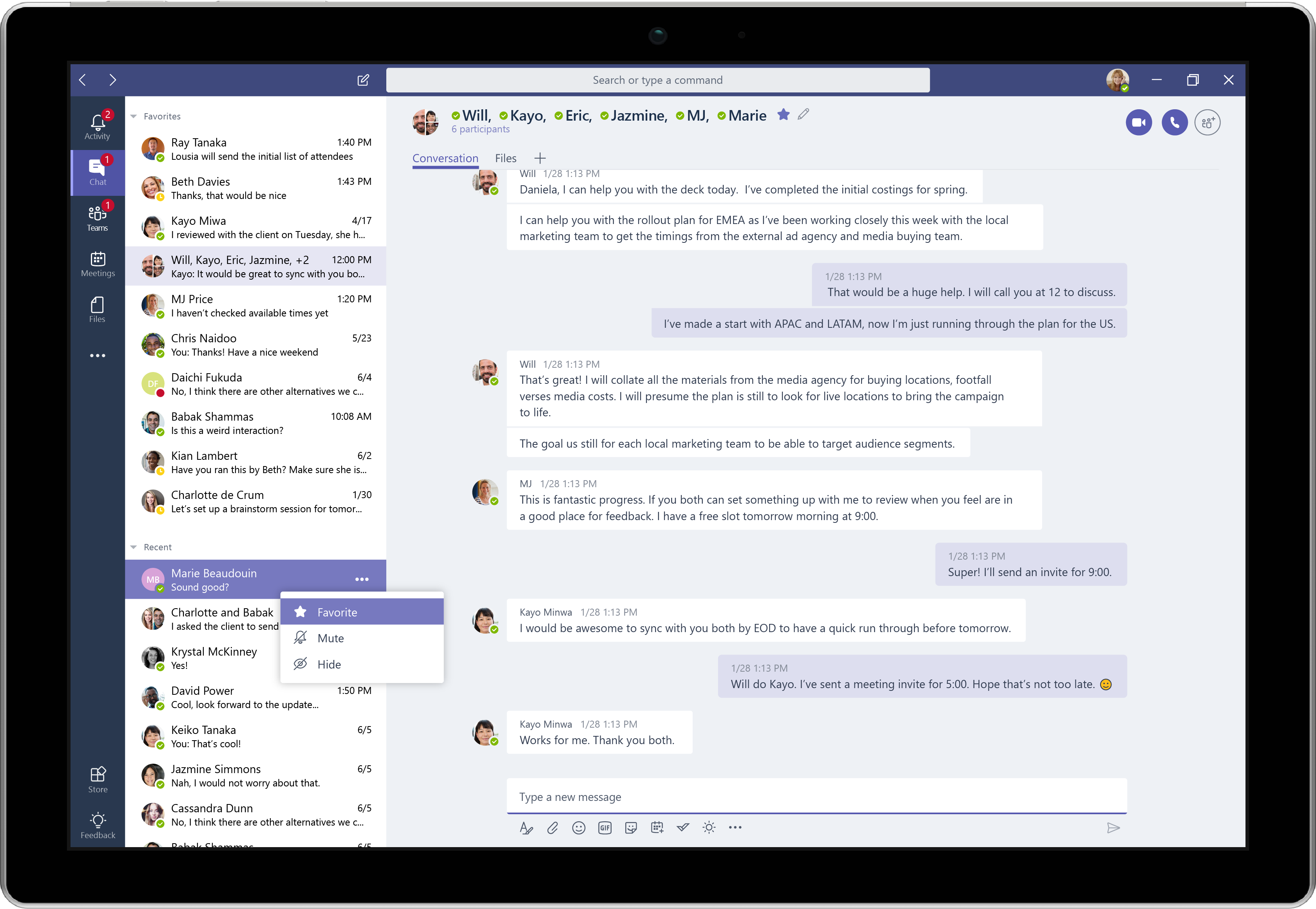Attach a file to your message
Viewport: 1316px width, 909px height.
(x=552, y=828)
